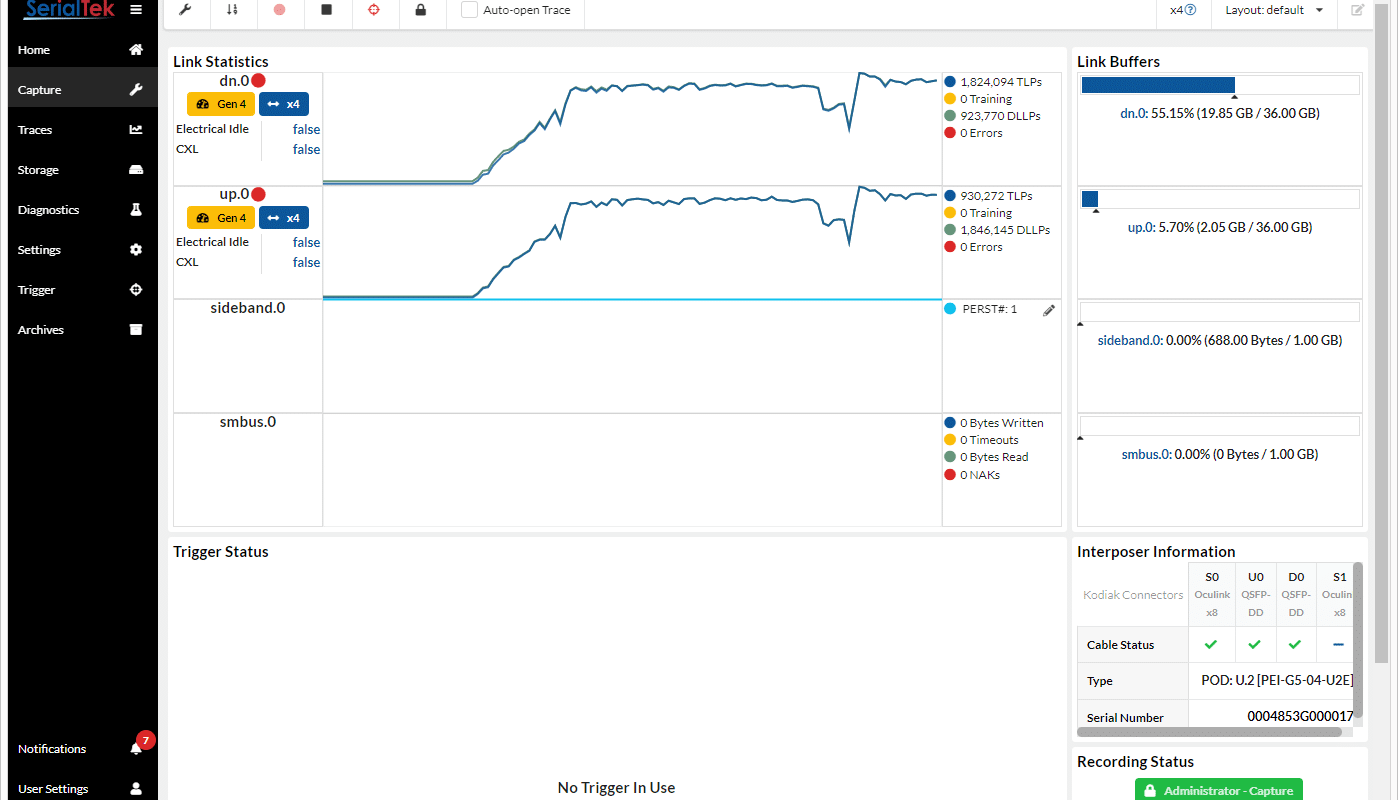
Task: Open the hamburger menu next to SerialTek
Action: tap(136, 10)
